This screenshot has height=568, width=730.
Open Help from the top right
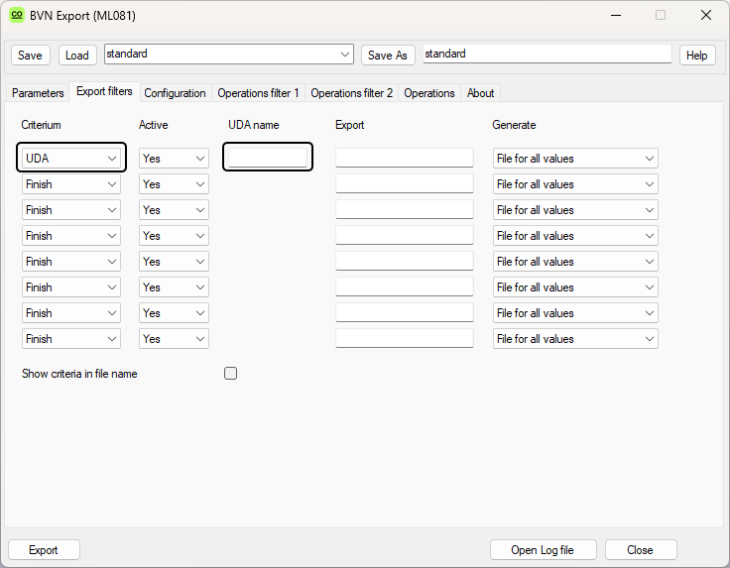(697, 55)
